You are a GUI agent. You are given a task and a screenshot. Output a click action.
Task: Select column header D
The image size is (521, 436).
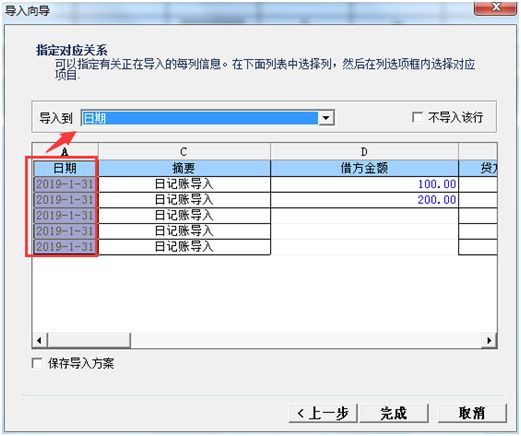coord(364,152)
